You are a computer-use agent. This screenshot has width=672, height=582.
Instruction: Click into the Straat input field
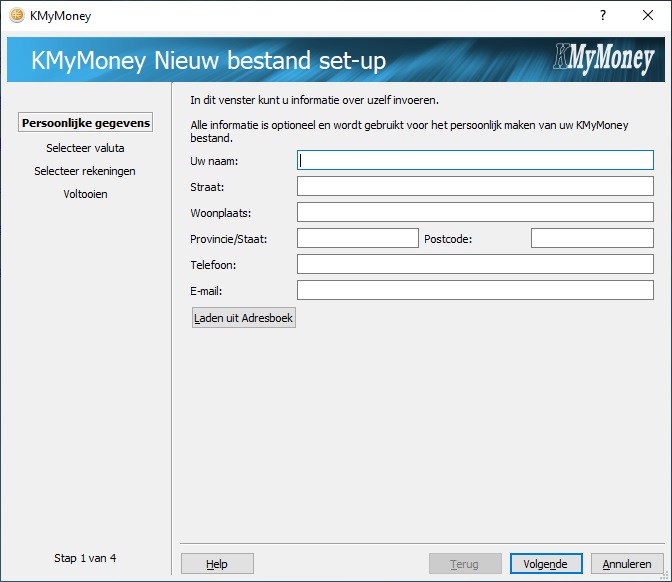pos(475,186)
